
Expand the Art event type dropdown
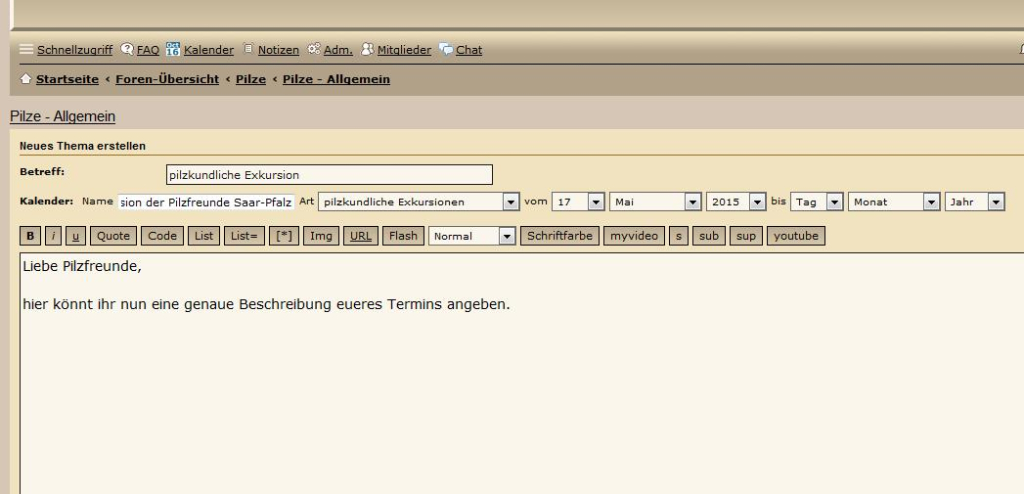point(510,202)
